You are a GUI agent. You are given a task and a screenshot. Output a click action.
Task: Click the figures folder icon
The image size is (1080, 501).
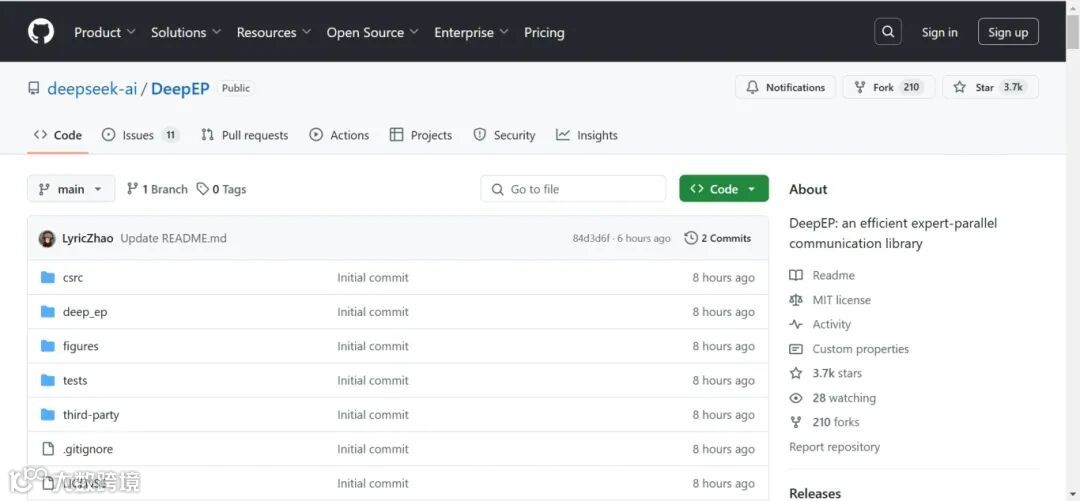(48, 346)
